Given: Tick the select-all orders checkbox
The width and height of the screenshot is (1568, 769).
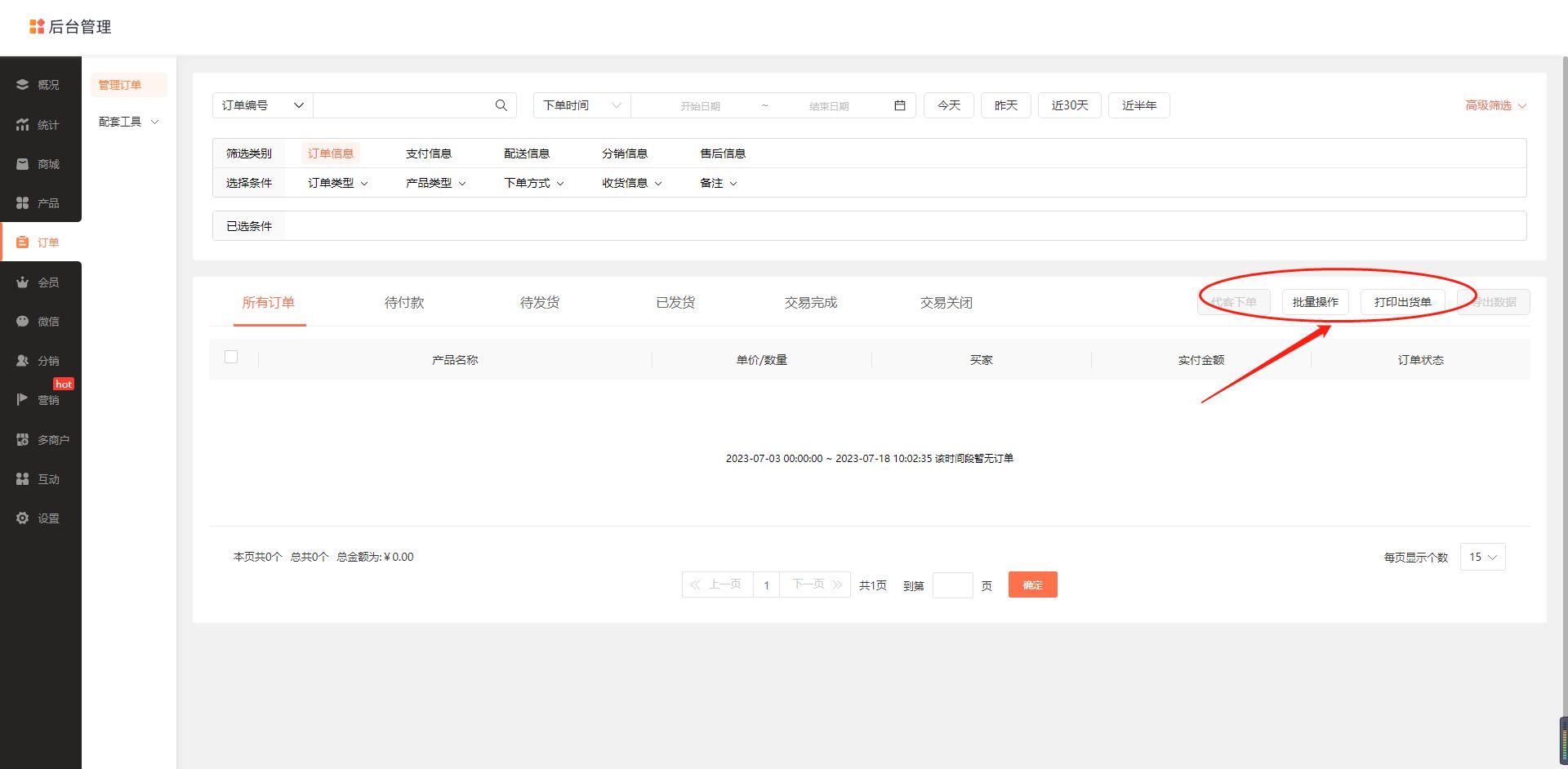Looking at the screenshot, I should 231,357.
